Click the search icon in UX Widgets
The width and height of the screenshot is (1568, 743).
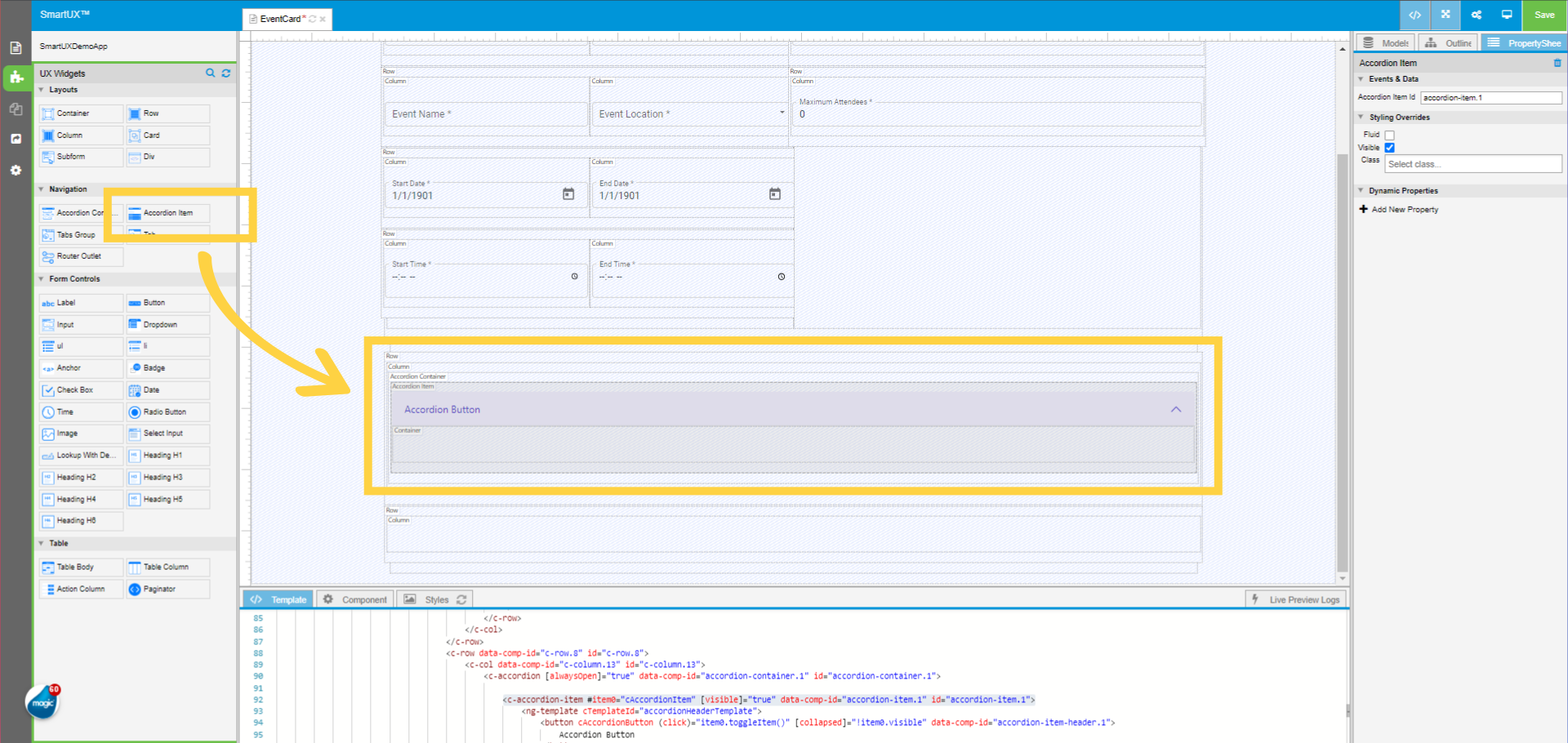(x=210, y=73)
